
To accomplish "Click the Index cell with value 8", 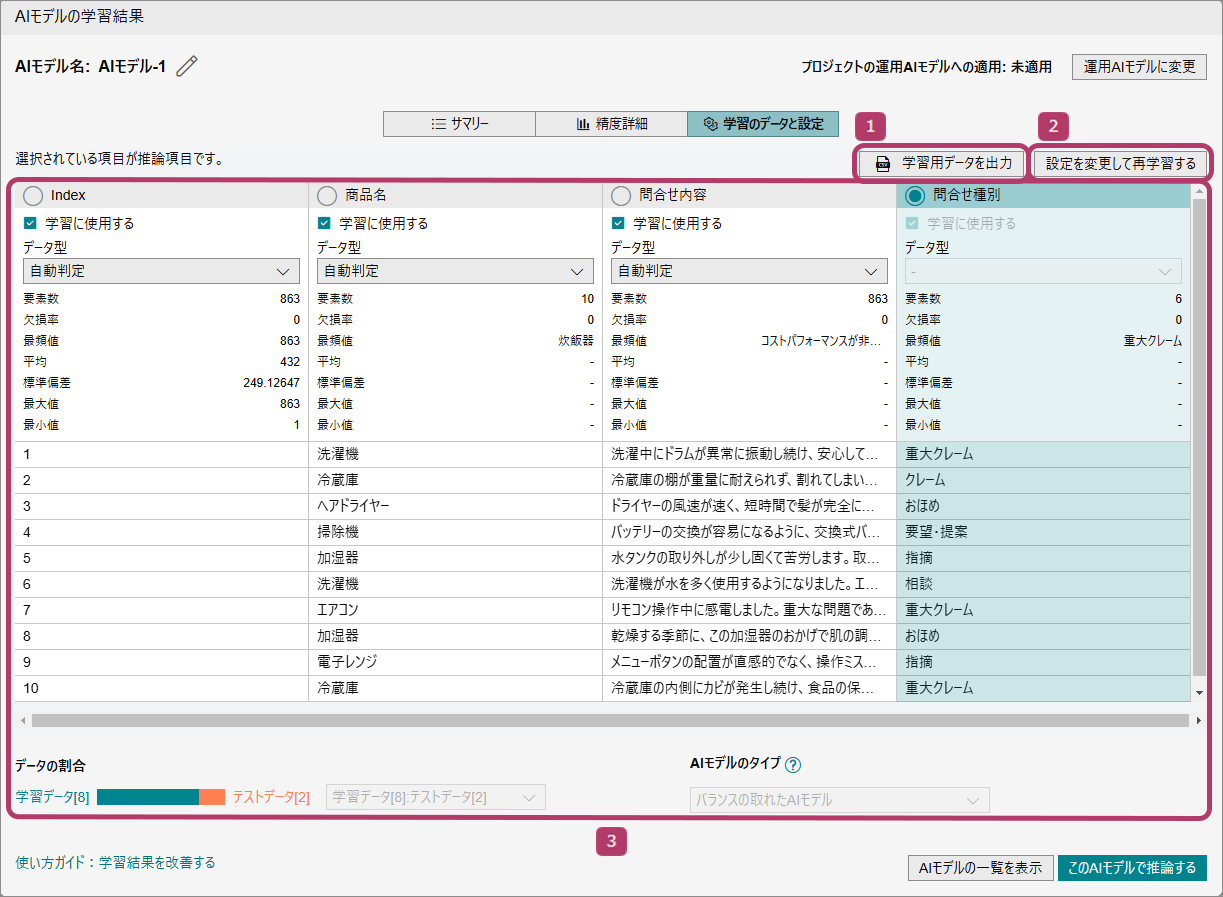I will pos(161,636).
